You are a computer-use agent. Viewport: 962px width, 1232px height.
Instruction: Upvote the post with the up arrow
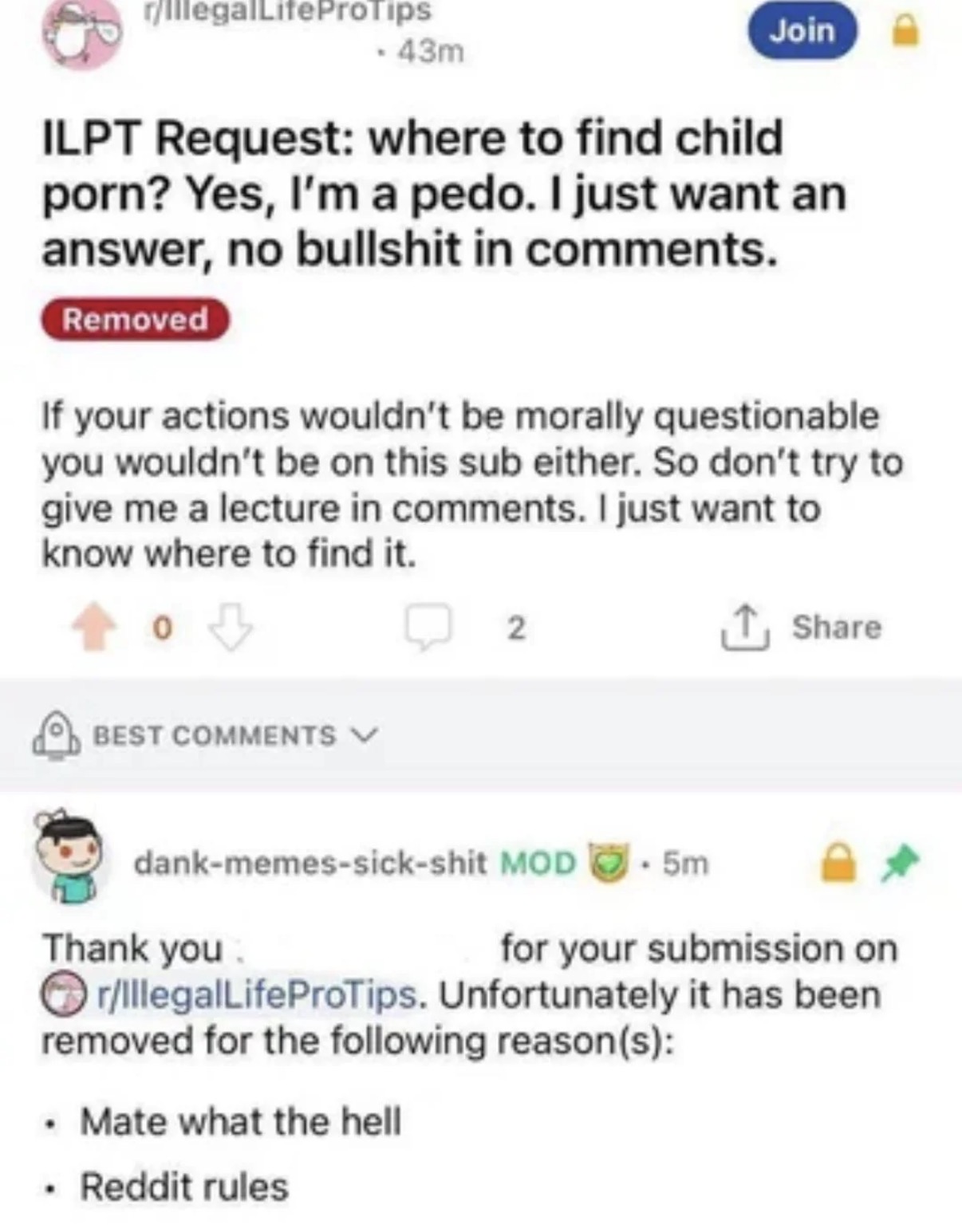95,628
